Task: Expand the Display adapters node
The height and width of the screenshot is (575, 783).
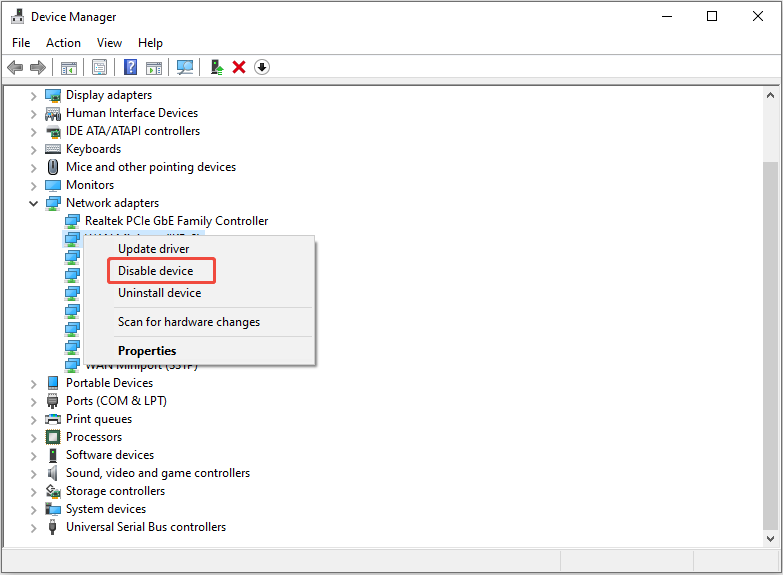Action: click(33, 96)
